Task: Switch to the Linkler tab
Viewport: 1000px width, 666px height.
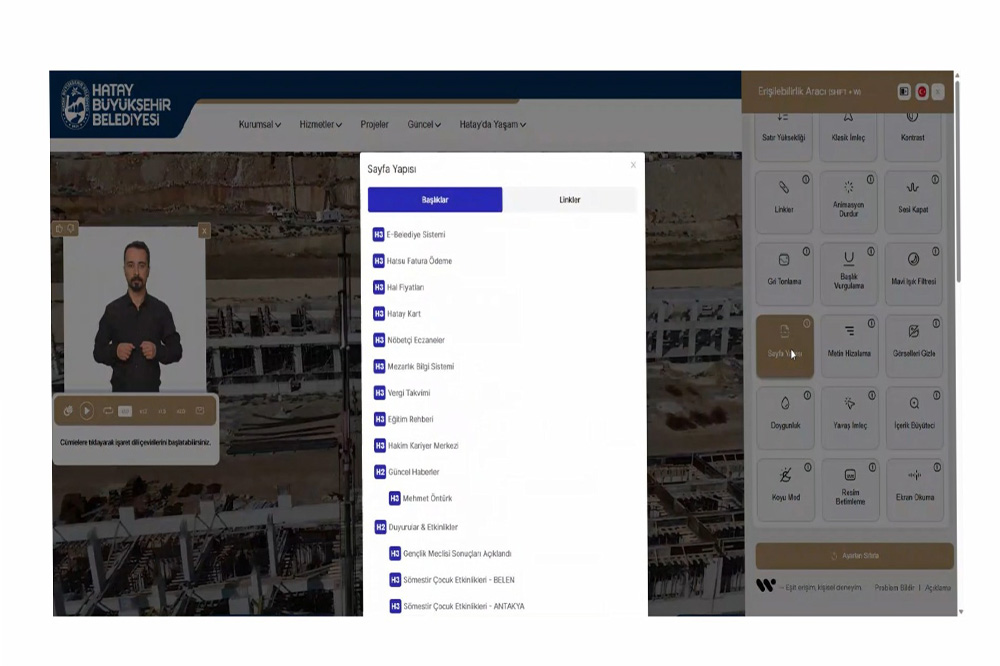Action: (569, 200)
